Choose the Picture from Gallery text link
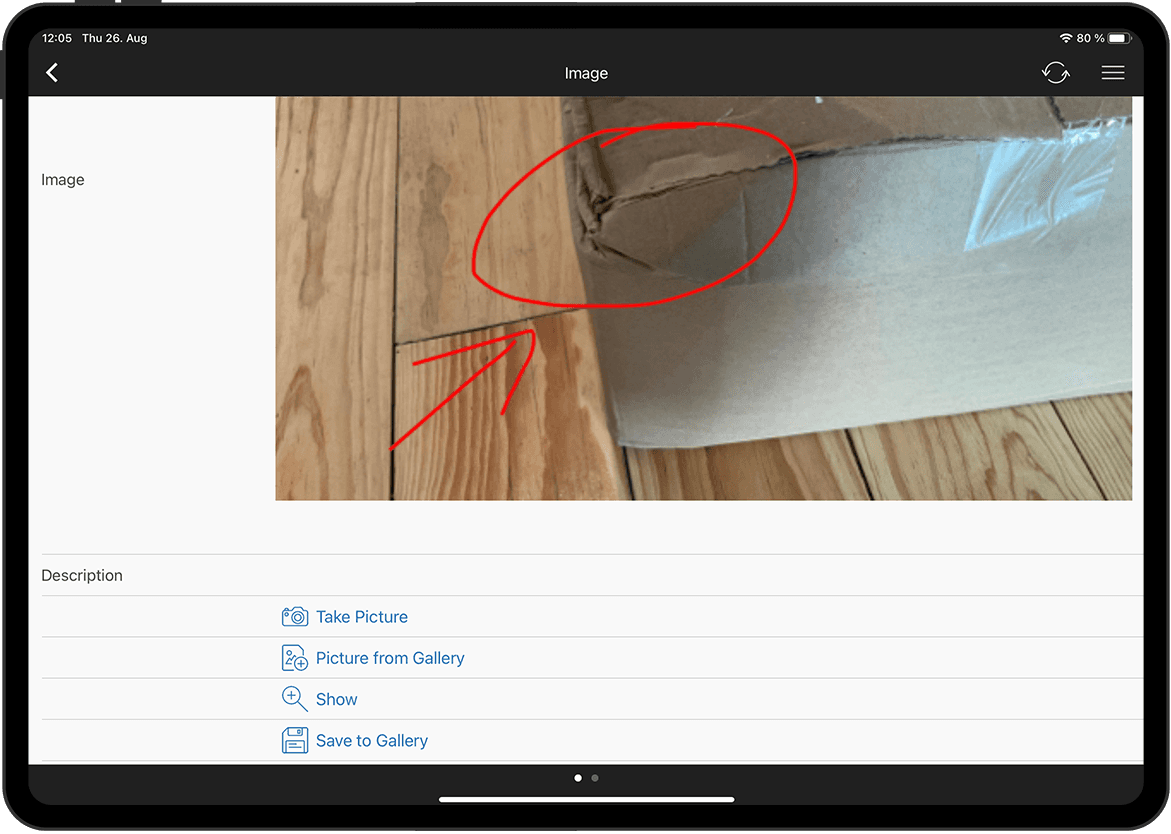Image resolution: width=1171 pixels, height=834 pixels. click(390, 658)
